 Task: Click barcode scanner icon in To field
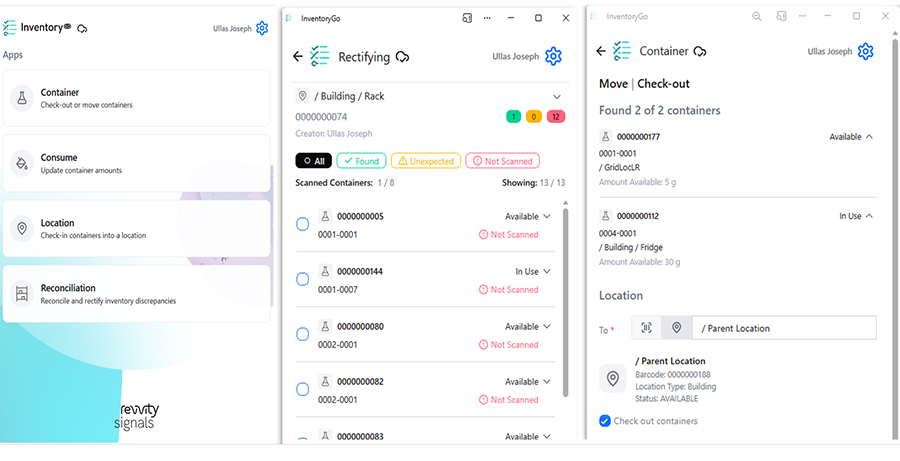647,328
